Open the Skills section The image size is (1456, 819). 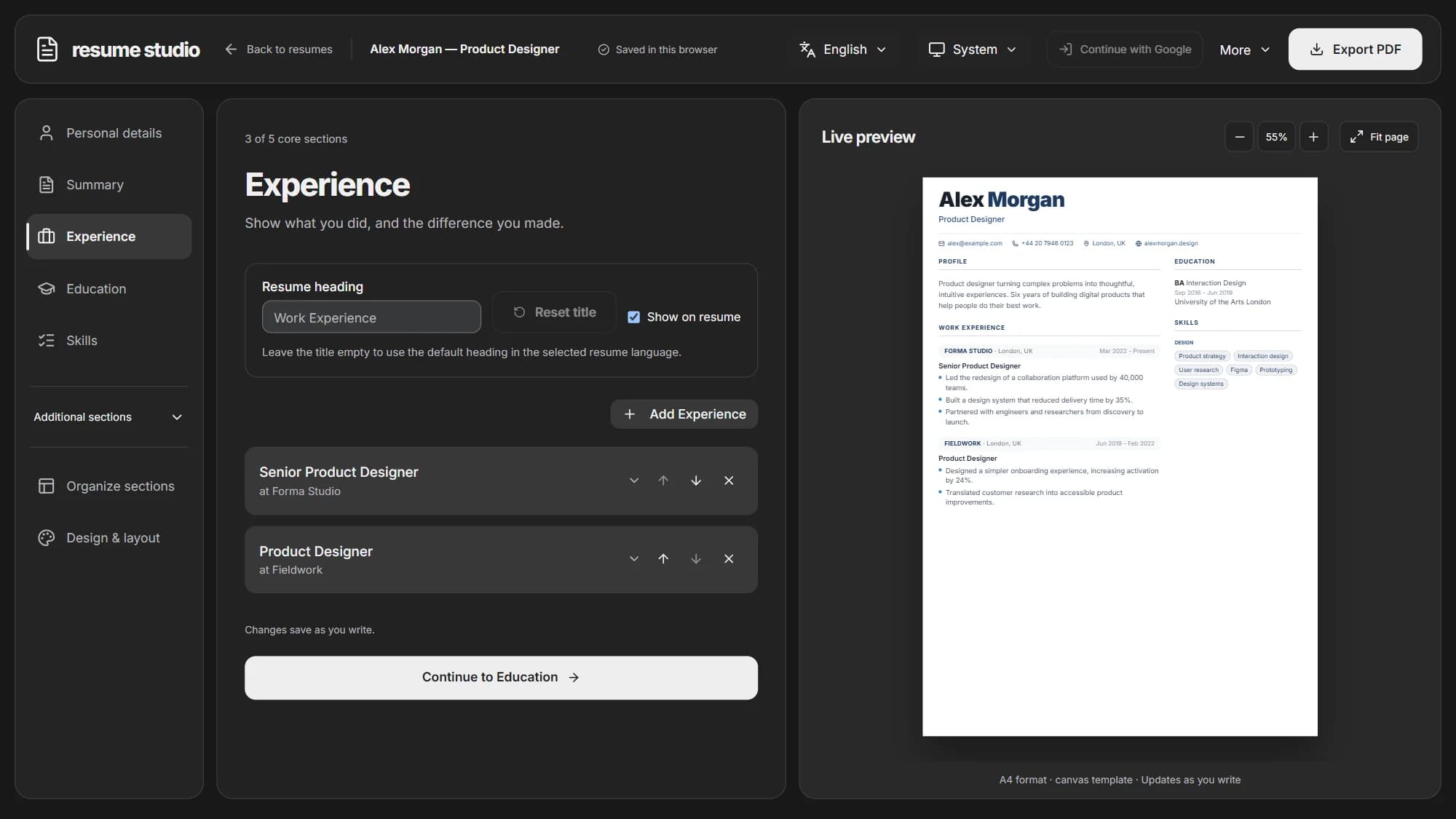click(x=109, y=341)
